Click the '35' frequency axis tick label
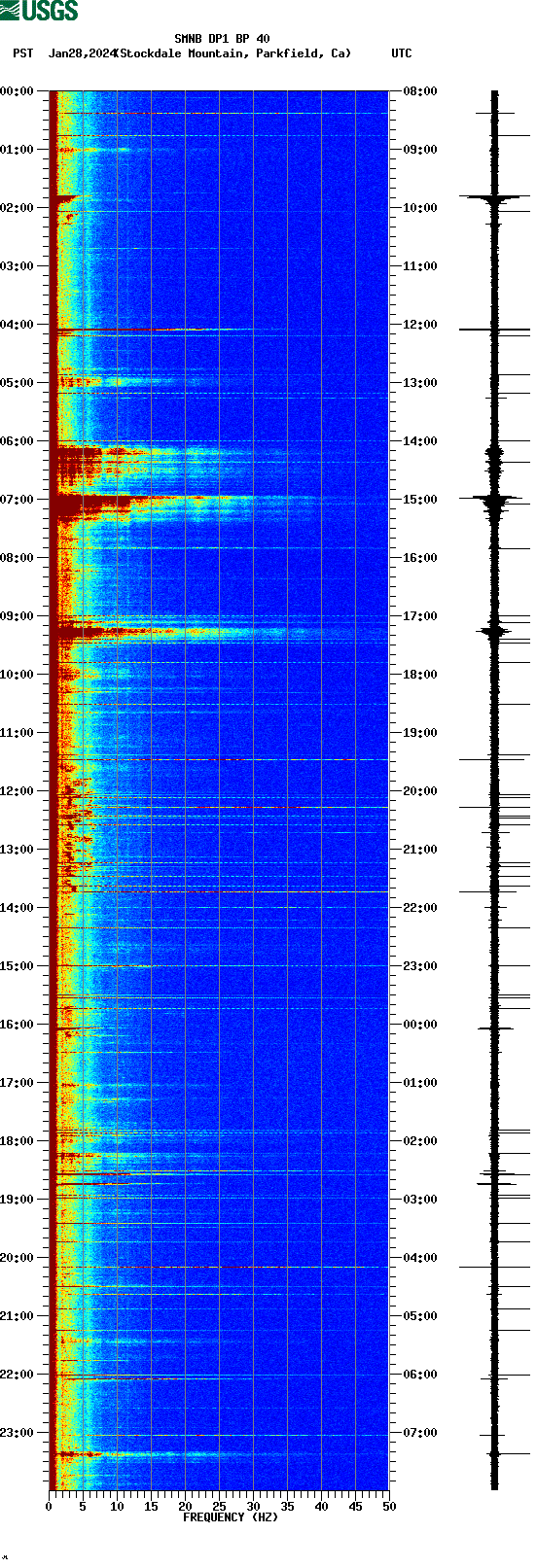 (287, 1507)
